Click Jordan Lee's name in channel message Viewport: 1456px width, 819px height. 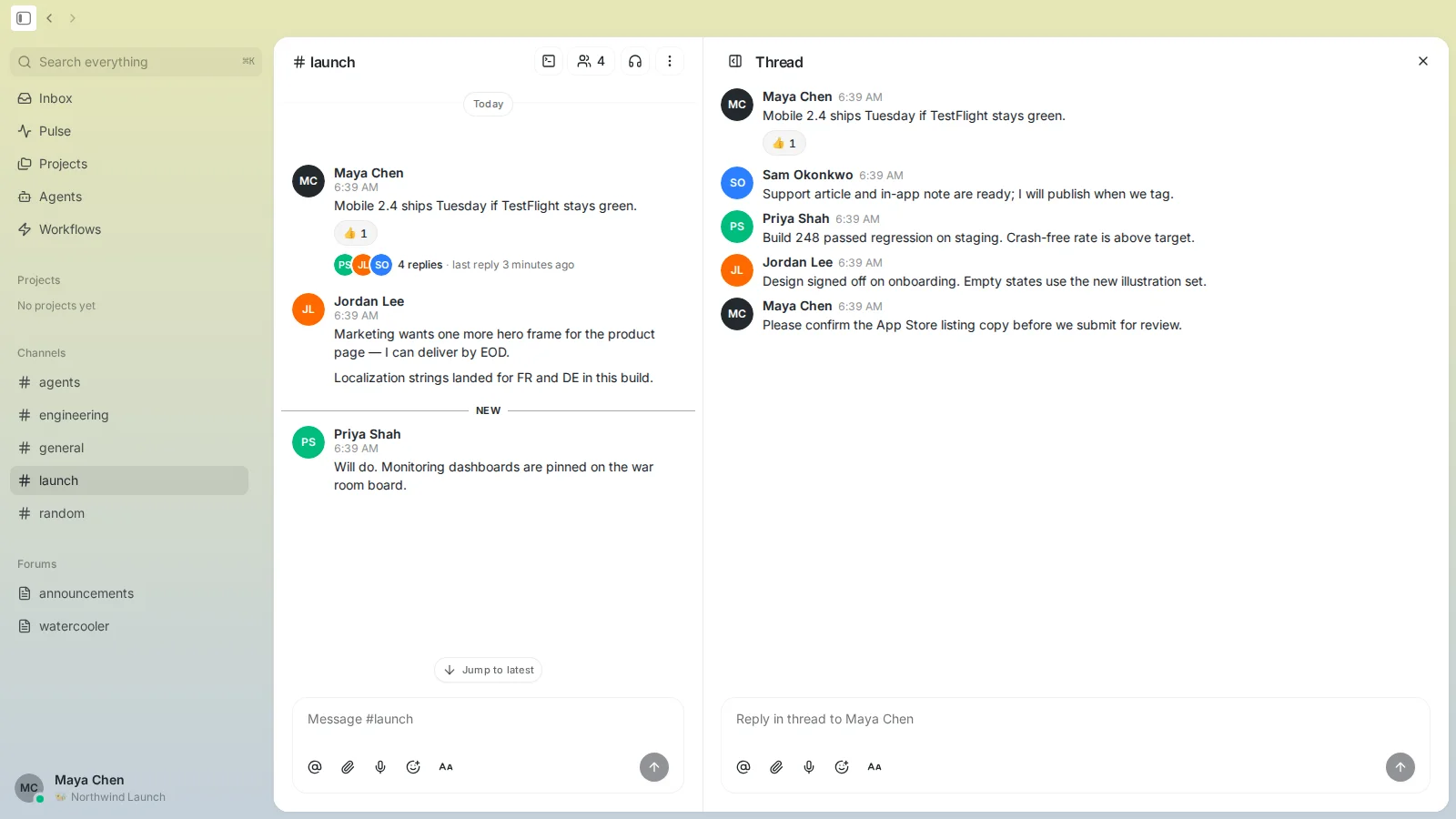pyautogui.click(x=369, y=301)
